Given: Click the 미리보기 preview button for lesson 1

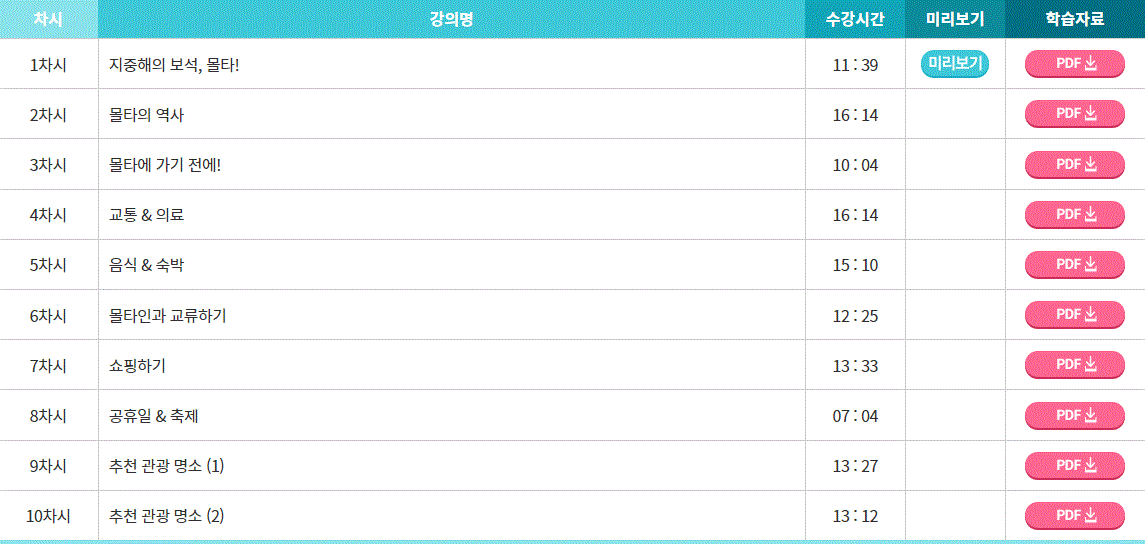Looking at the screenshot, I should coord(954,64).
